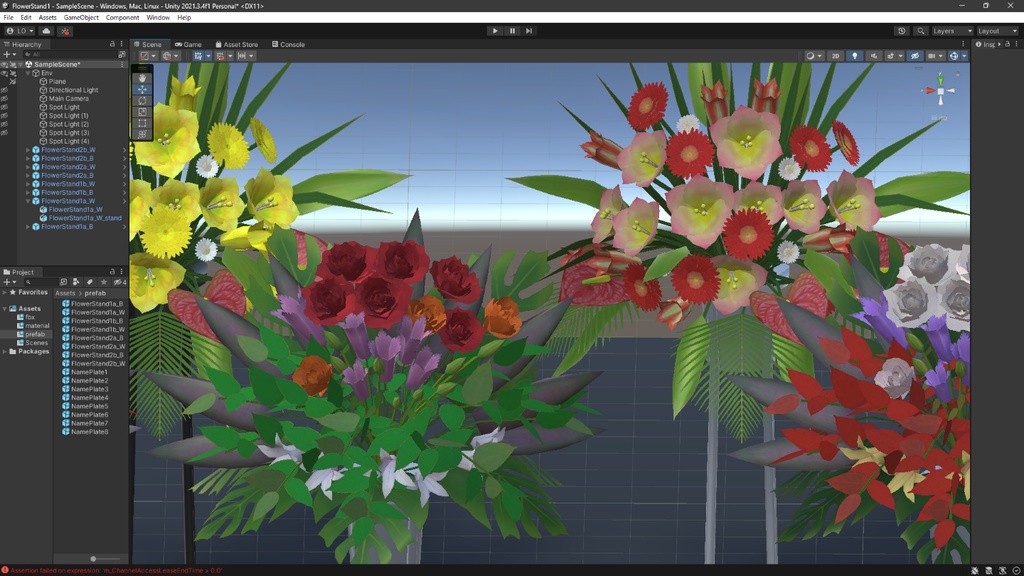Toggle visibility eye for Directional Light
This screenshot has height=576, width=1024.
5,90
